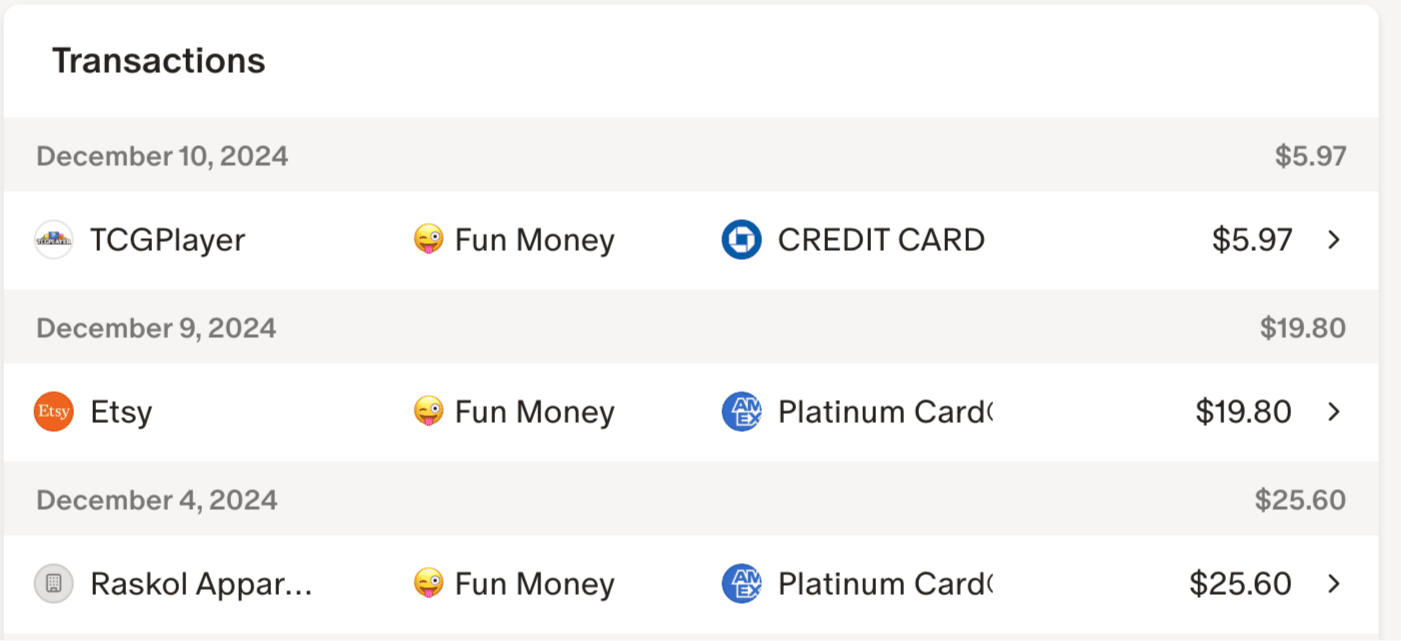Select the Etsy merchant name
Screen dimensions: 1401x641
121,412
